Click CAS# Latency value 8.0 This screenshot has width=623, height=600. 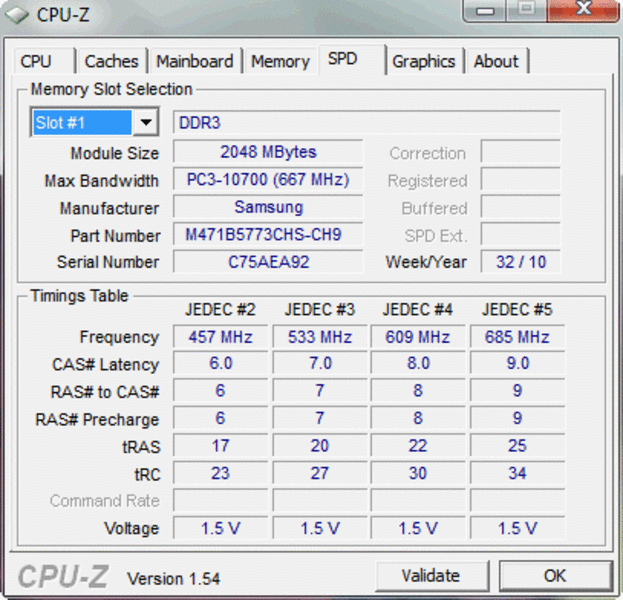[x=418, y=363]
